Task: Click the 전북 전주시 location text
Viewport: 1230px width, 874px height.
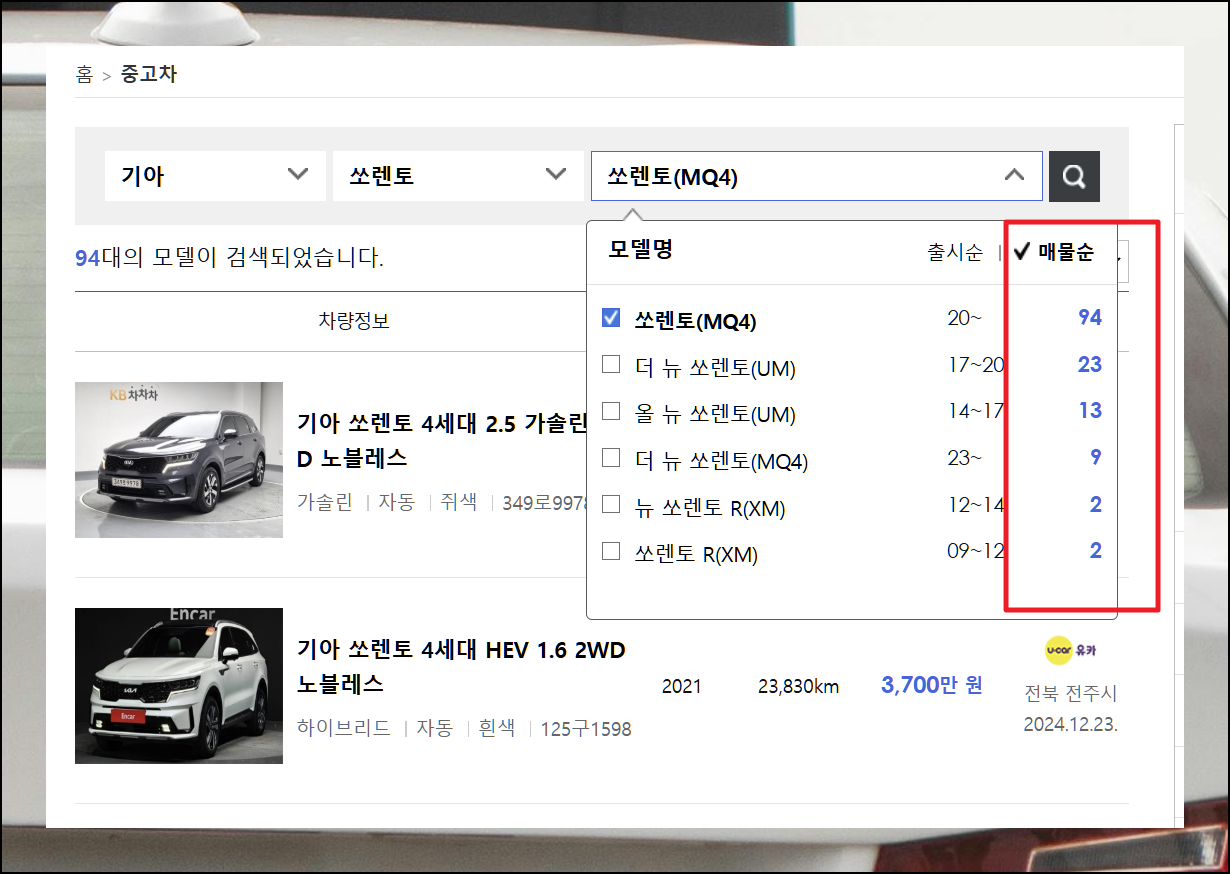Action: point(1070,693)
